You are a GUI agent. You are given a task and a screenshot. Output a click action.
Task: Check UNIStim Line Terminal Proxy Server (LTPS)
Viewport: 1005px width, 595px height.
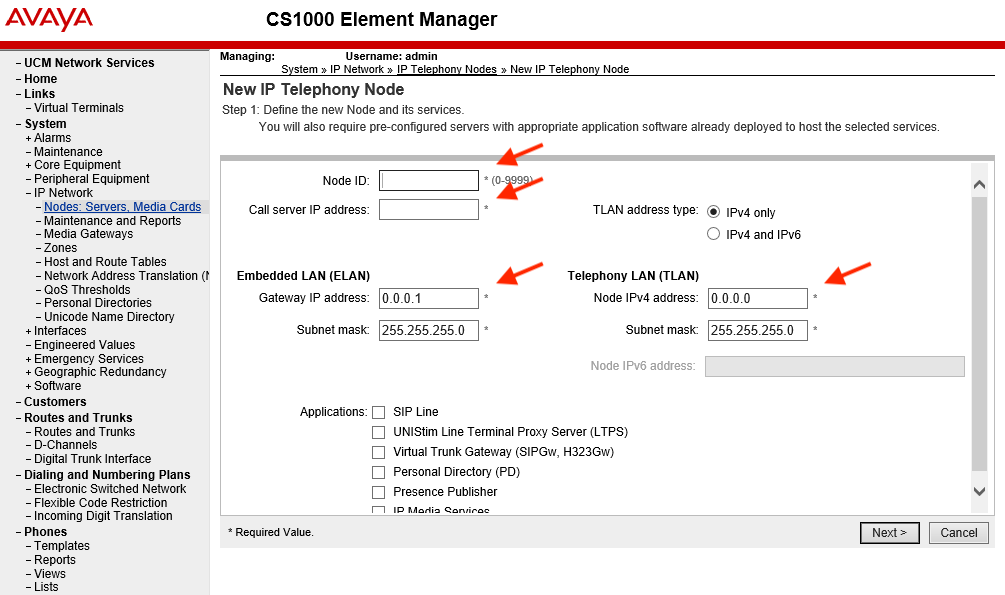(379, 432)
